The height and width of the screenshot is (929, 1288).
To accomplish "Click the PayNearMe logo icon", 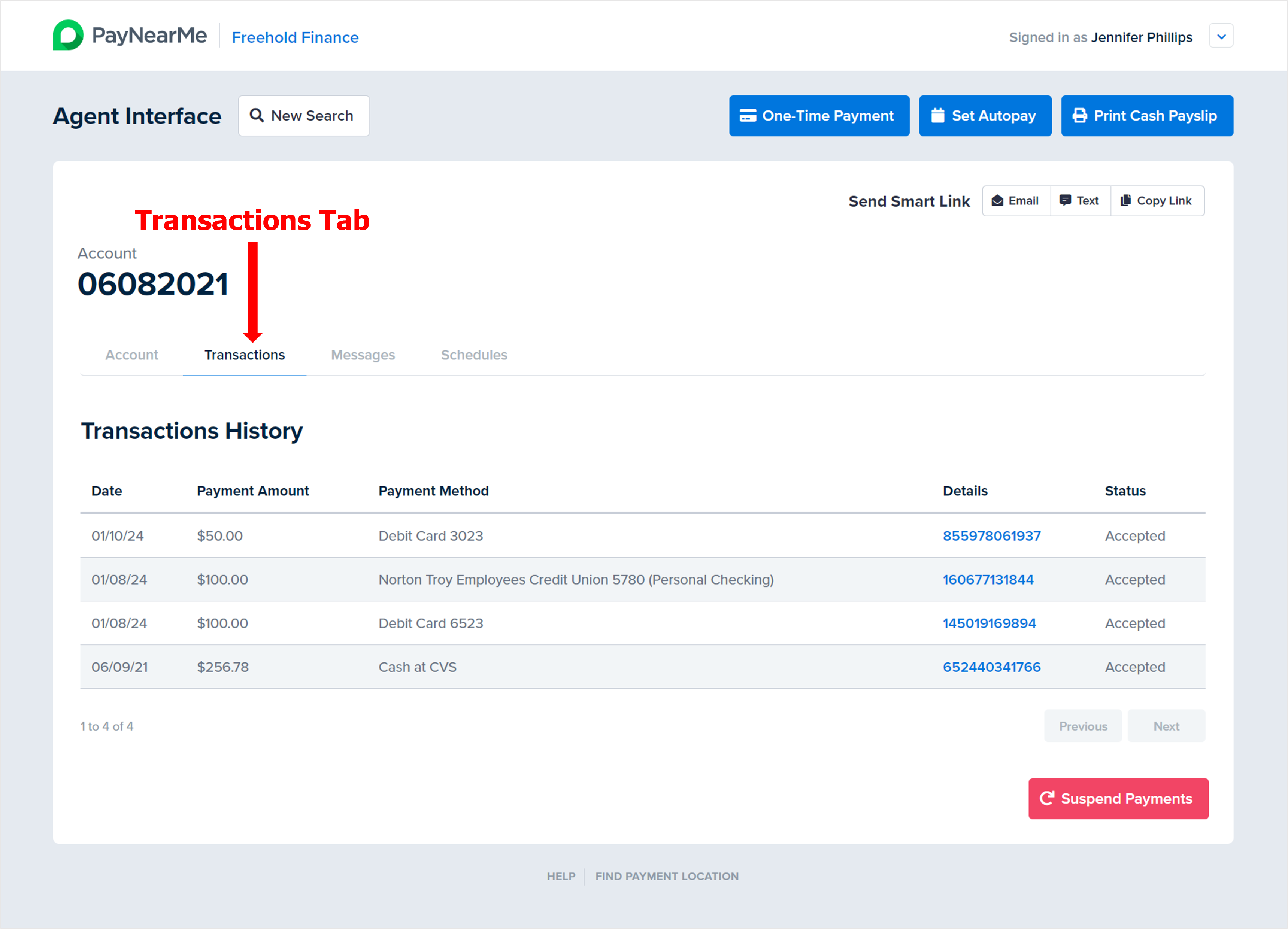I will [x=68, y=35].
